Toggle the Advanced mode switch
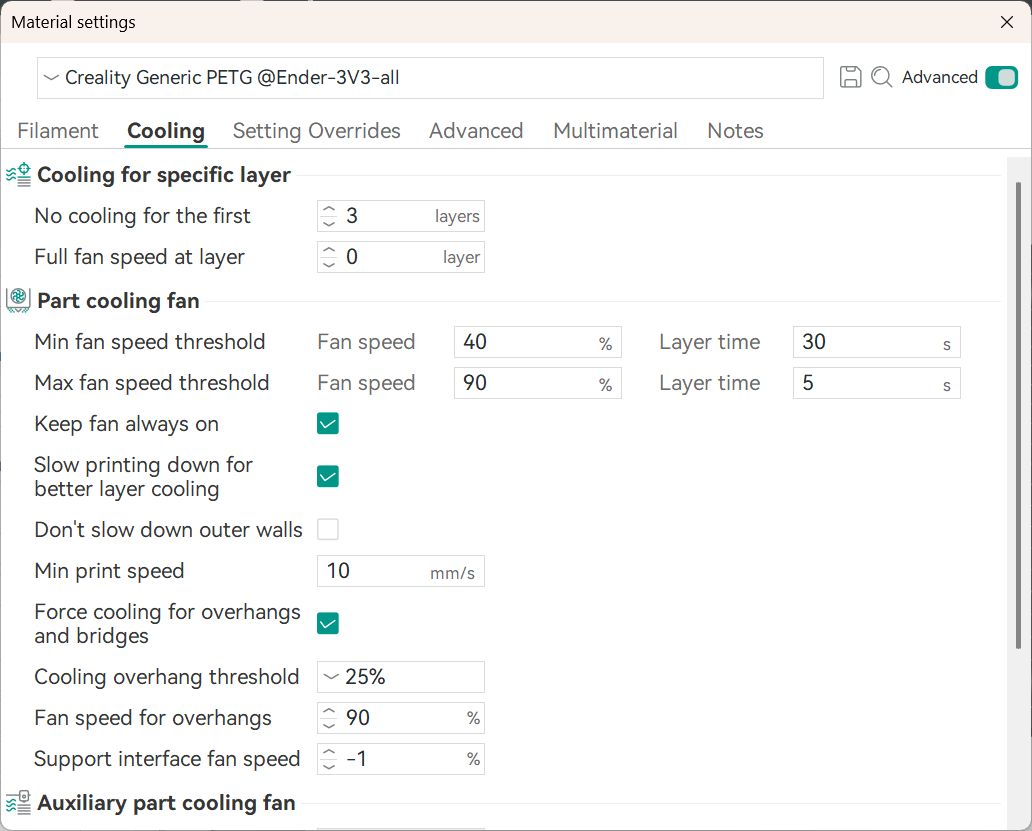The width and height of the screenshot is (1032, 831). tap(1001, 78)
